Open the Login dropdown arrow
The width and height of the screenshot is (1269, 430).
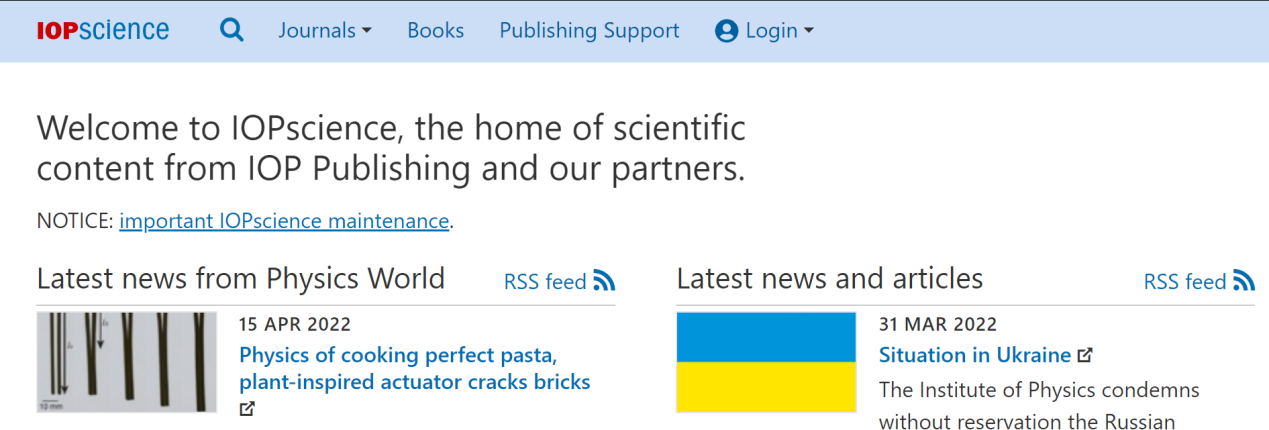tap(809, 31)
